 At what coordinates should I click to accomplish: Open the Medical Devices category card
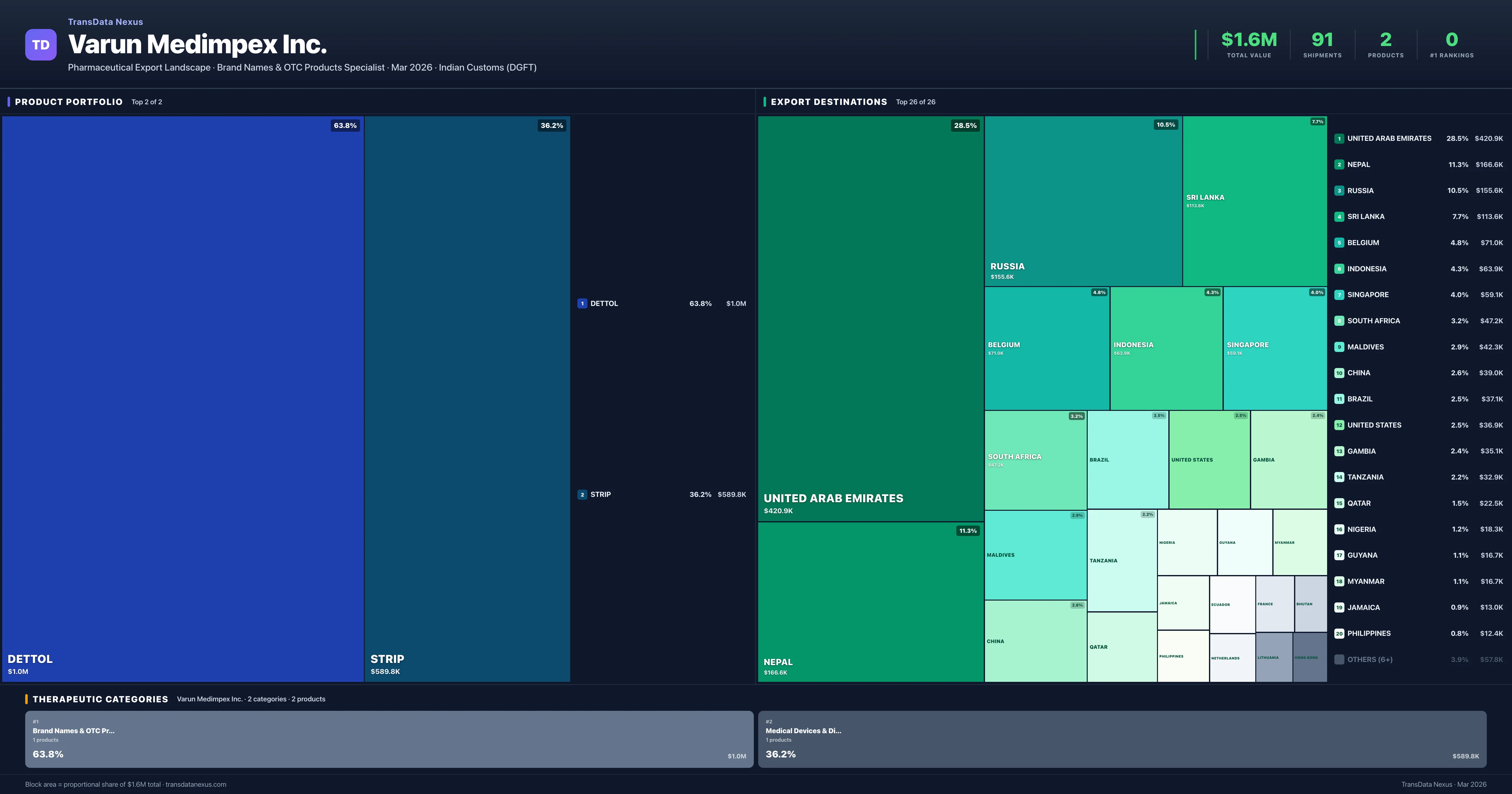[1122, 739]
